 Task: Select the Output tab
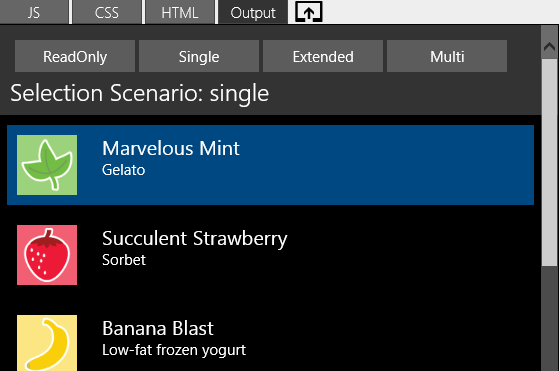pos(253,12)
